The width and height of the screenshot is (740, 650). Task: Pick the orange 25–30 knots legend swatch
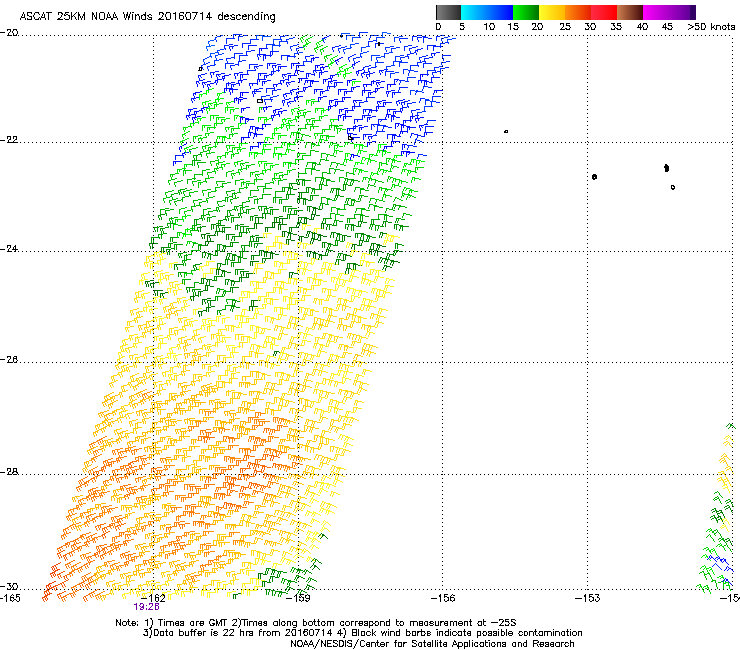[578, 12]
